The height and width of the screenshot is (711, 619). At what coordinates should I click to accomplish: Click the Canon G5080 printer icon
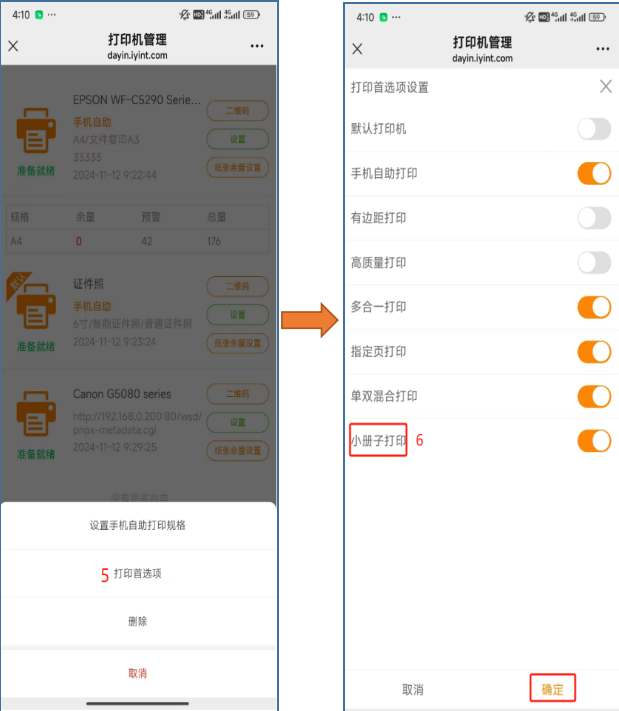[36, 414]
